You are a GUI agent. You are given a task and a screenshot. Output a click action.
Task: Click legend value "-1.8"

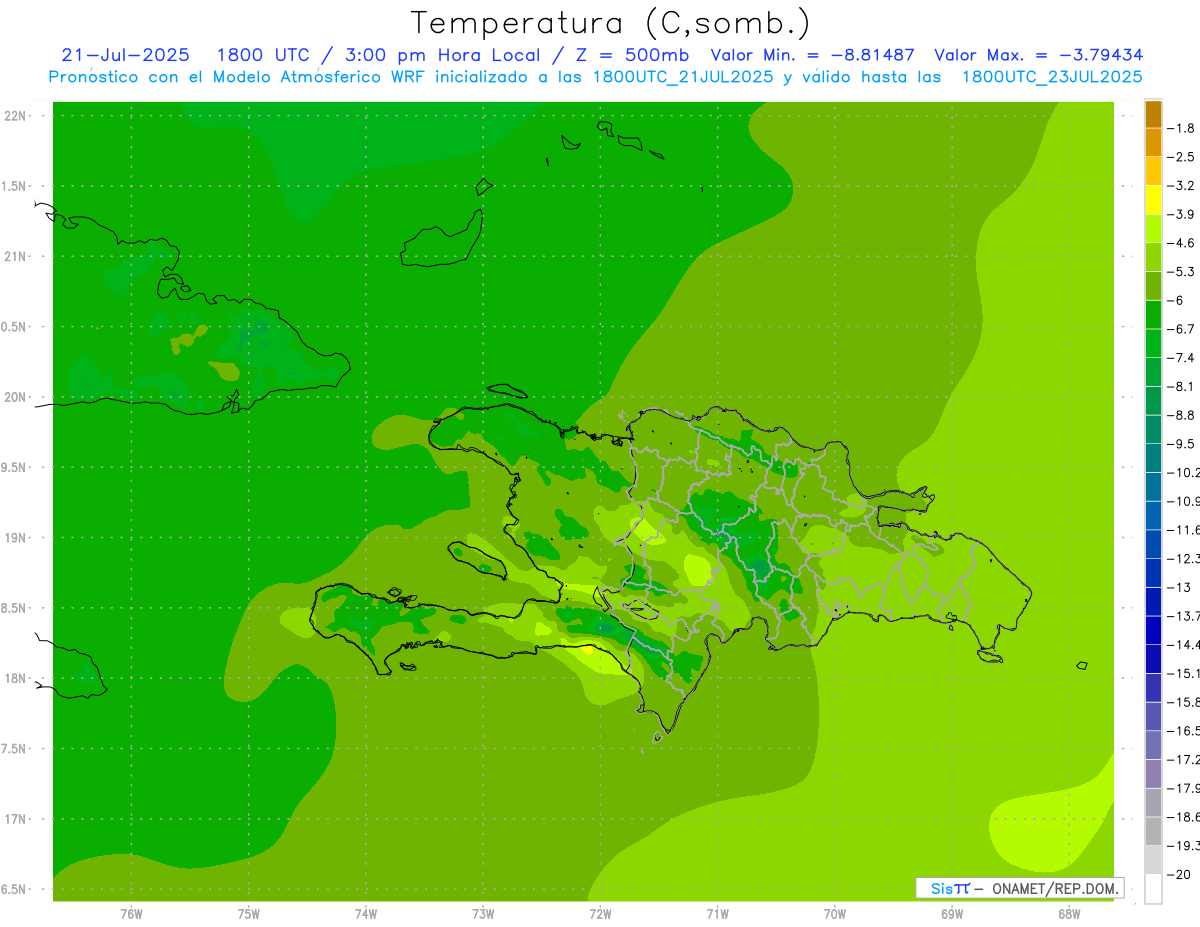(x=1181, y=128)
